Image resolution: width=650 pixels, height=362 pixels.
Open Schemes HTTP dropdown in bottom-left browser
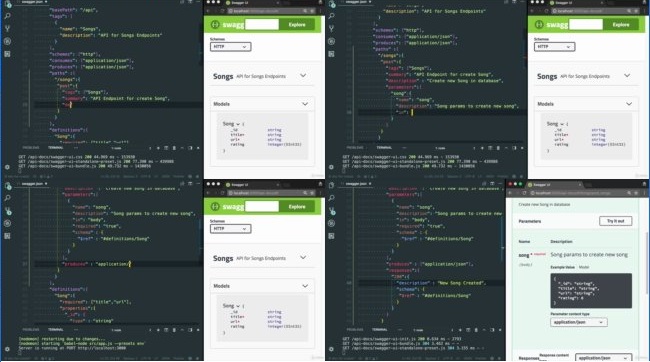point(230,228)
